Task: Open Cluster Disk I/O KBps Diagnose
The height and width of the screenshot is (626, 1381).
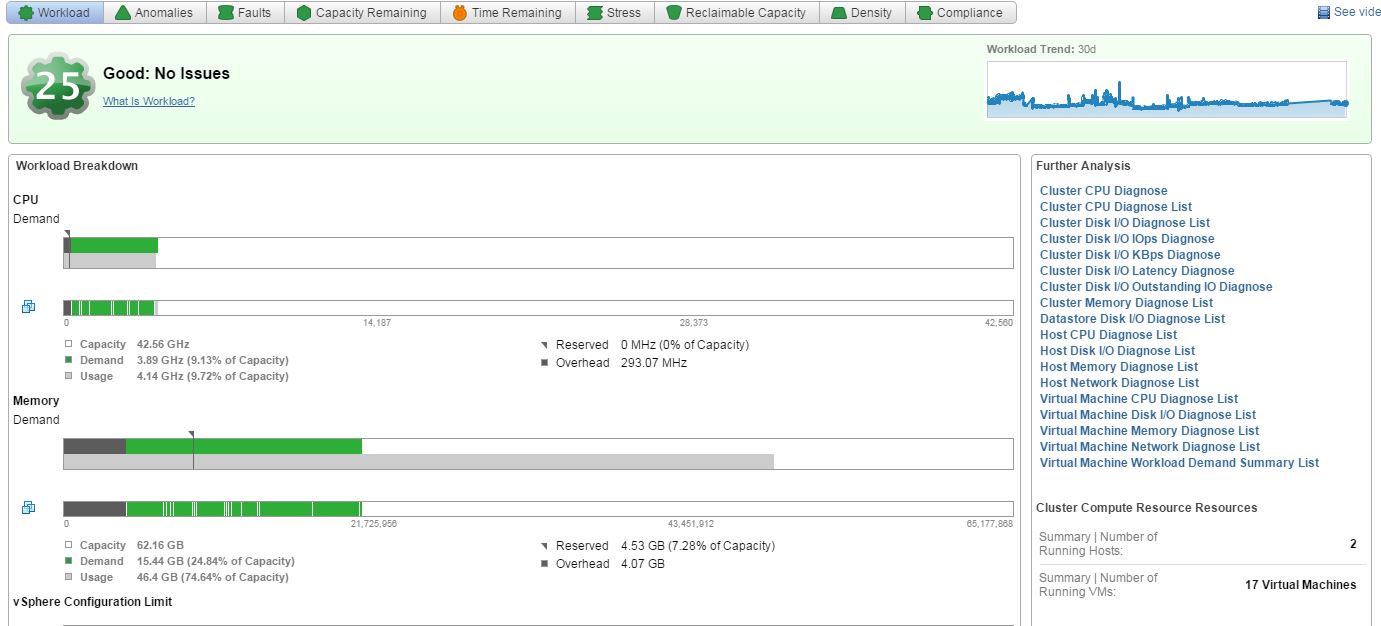Action: tap(1130, 255)
